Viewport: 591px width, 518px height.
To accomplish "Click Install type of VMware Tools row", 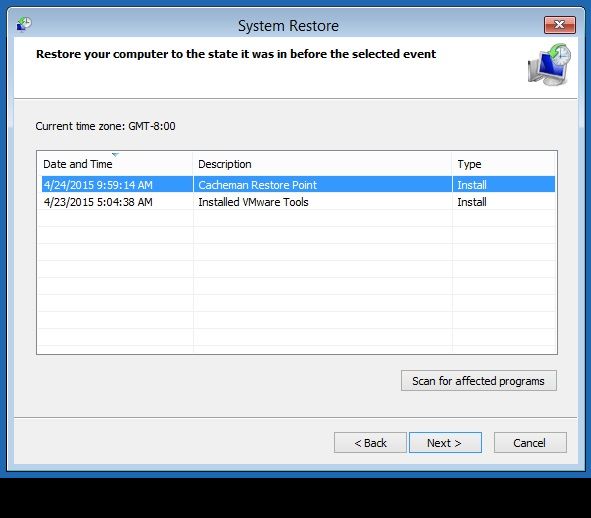I will pyautogui.click(x=472, y=202).
